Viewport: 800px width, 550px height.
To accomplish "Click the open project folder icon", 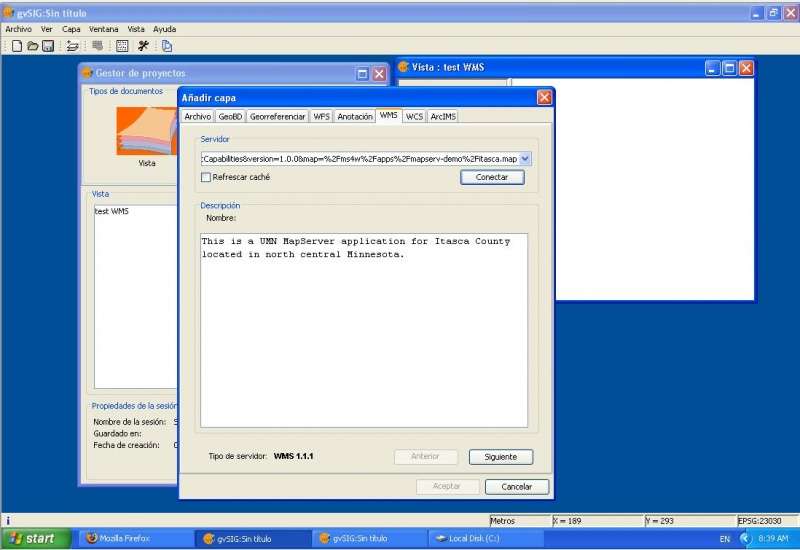I will 32,46.
